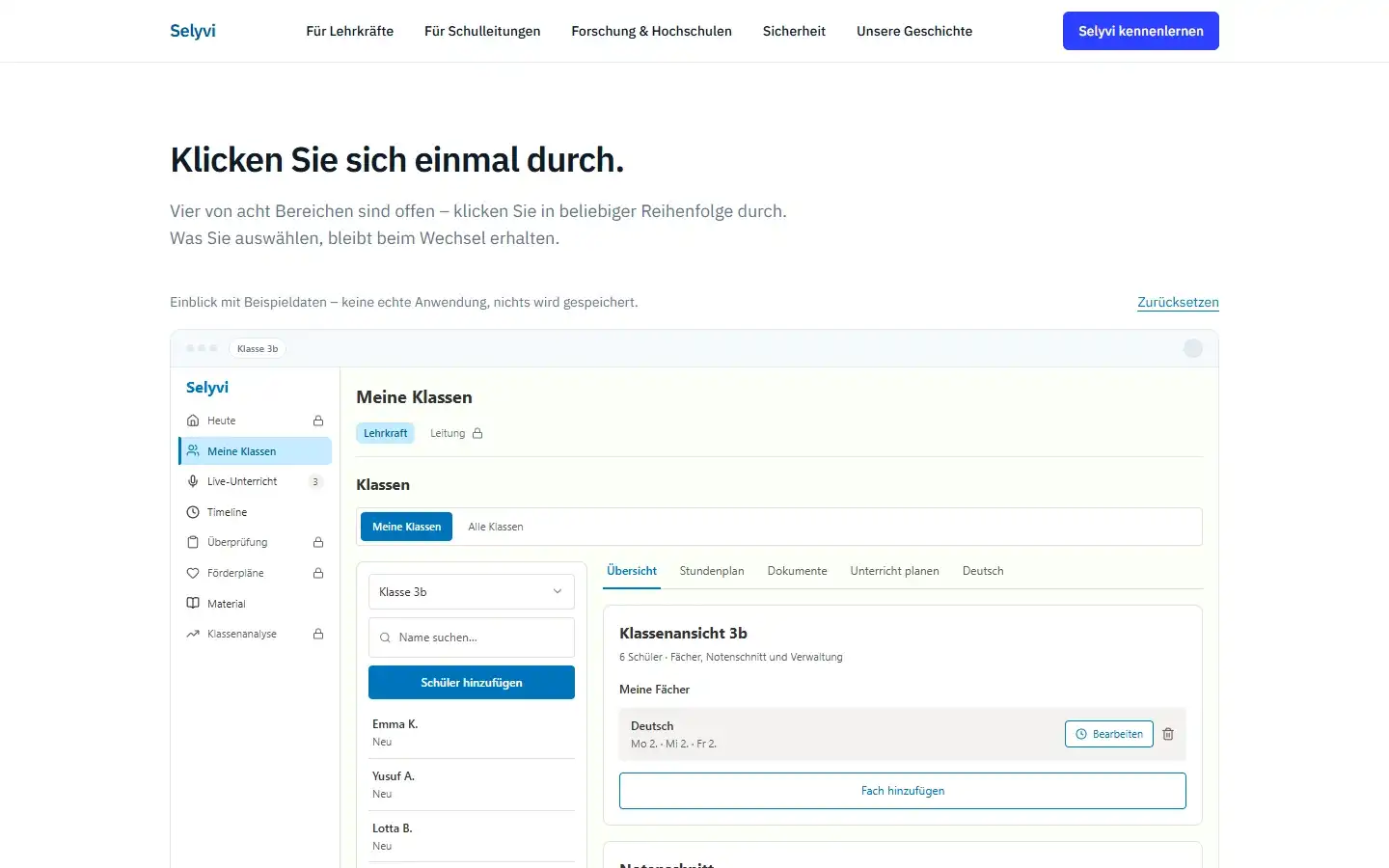
Task: Click the Live-Unterricht badge showing 3
Action: pyautogui.click(x=315, y=481)
